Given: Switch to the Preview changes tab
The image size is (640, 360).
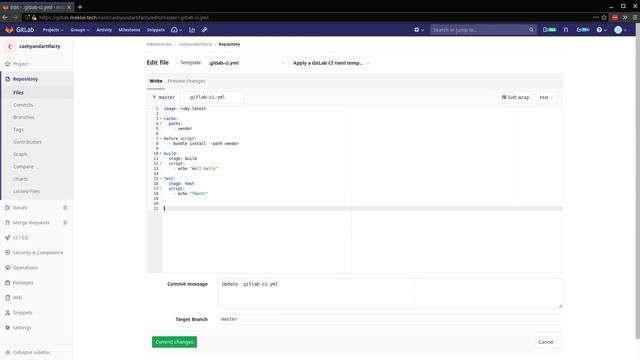Looking at the screenshot, I should click(x=187, y=81).
